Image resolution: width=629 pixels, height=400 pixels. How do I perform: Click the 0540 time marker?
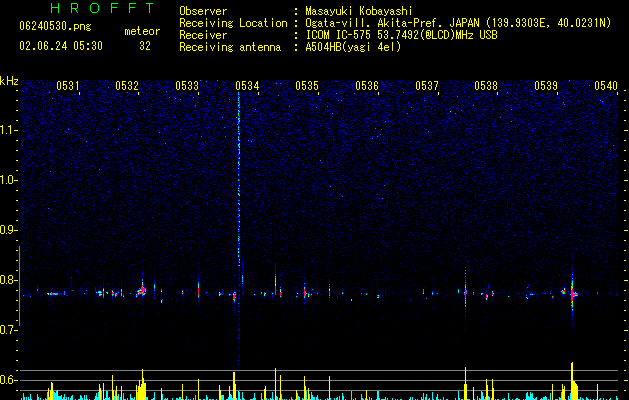tap(606, 86)
